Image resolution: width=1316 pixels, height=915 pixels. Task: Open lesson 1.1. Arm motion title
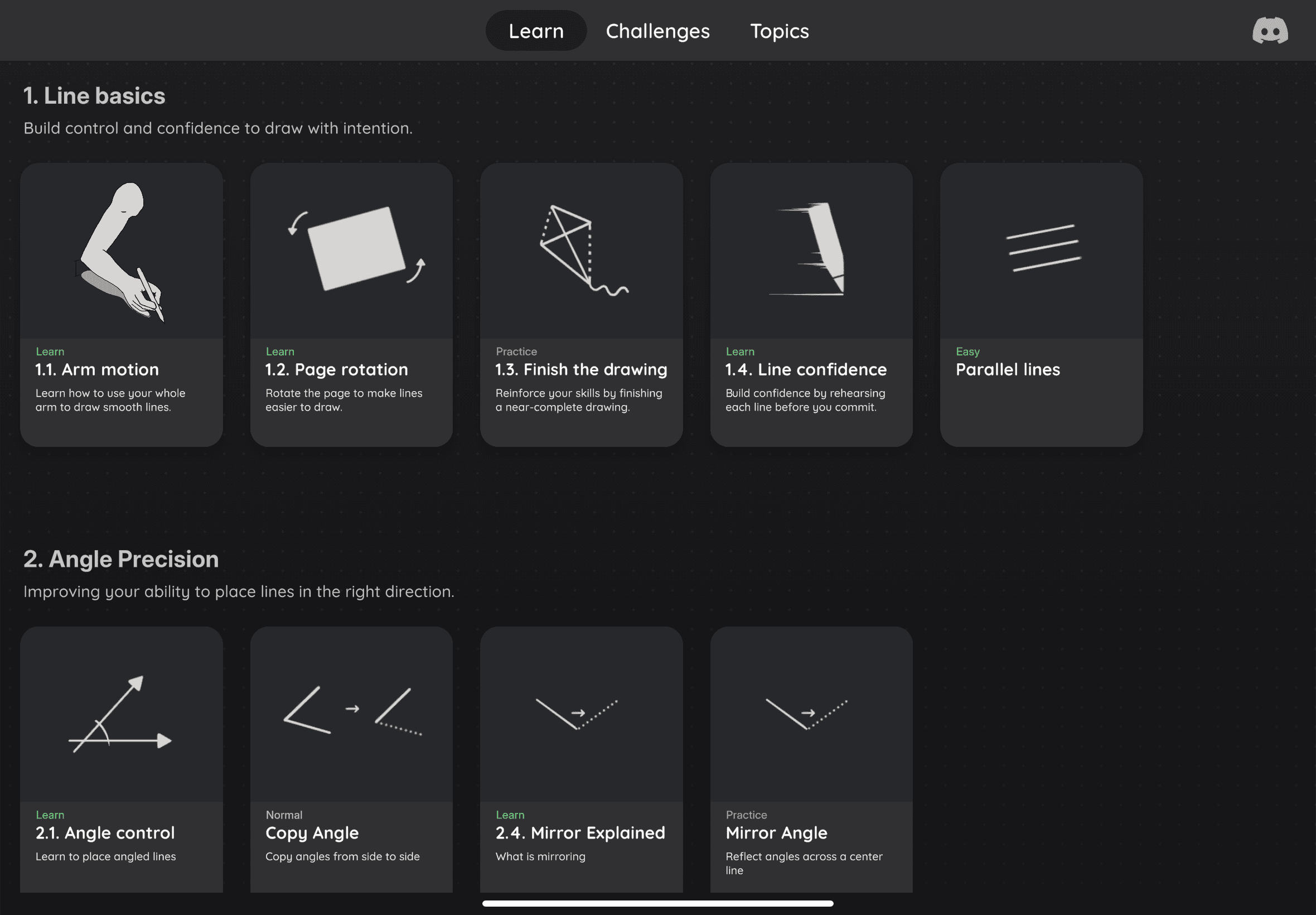(x=97, y=369)
